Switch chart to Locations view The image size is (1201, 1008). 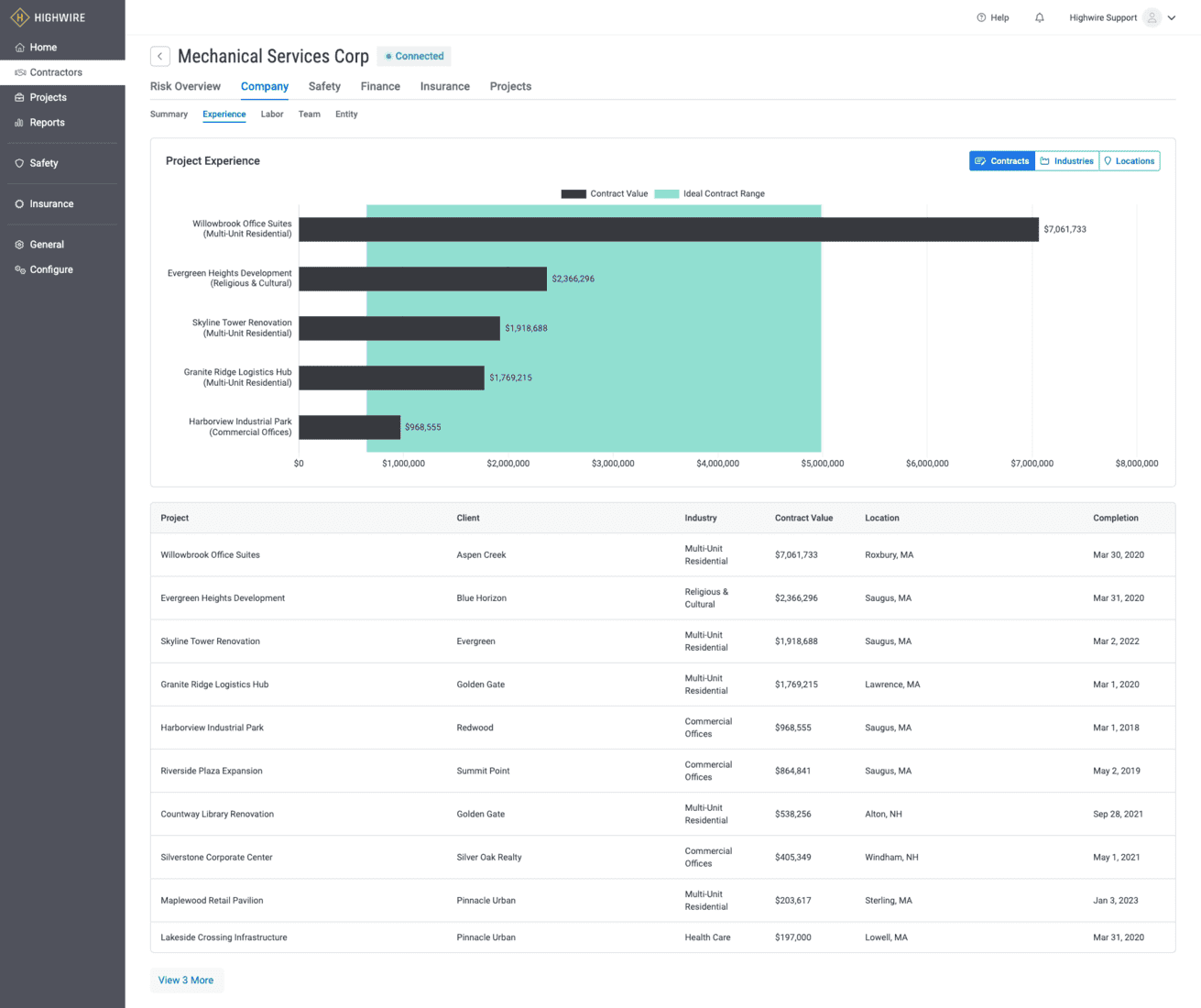(x=1129, y=161)
